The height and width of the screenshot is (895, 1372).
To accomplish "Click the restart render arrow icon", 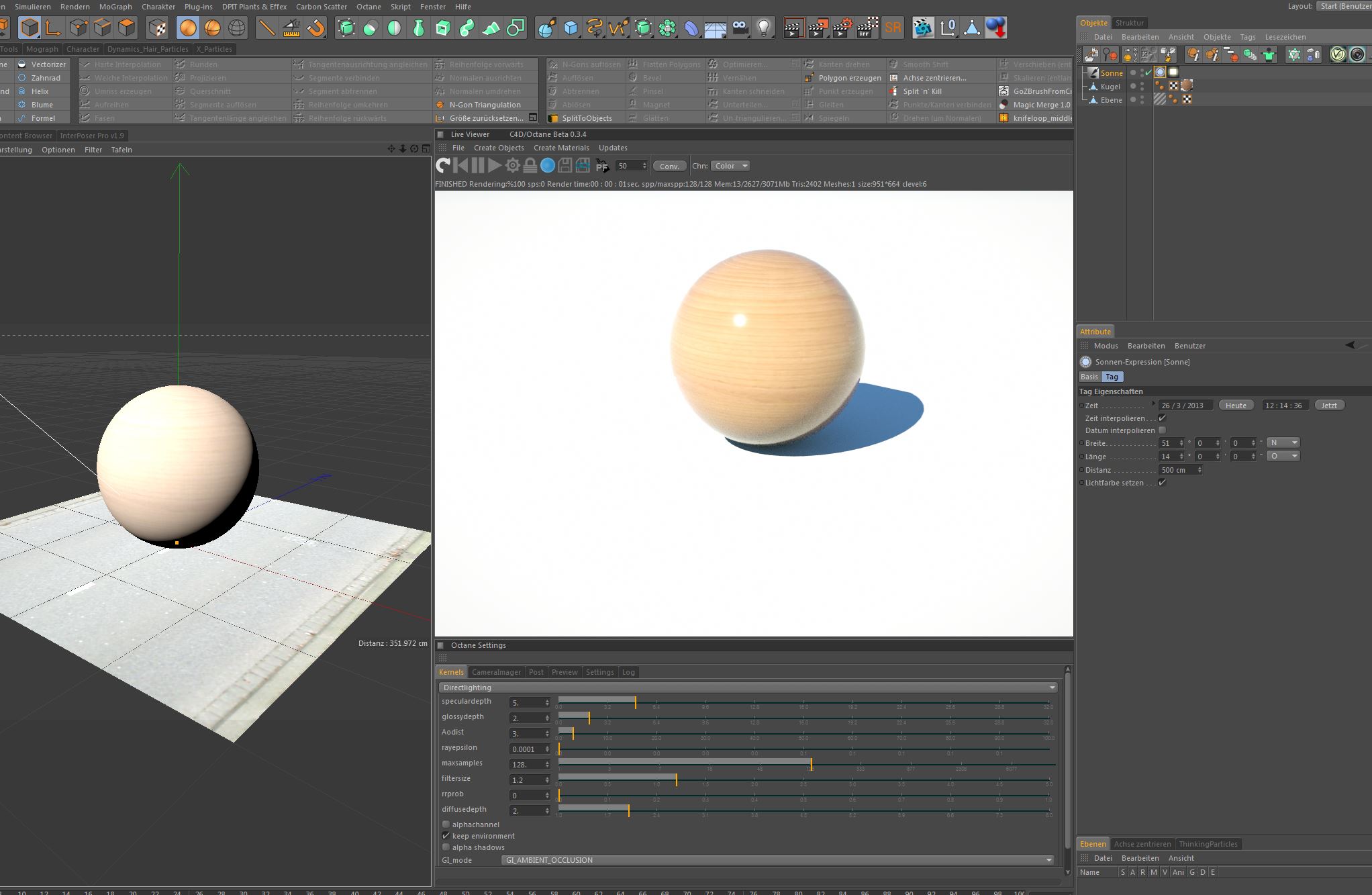I will 443,166.
